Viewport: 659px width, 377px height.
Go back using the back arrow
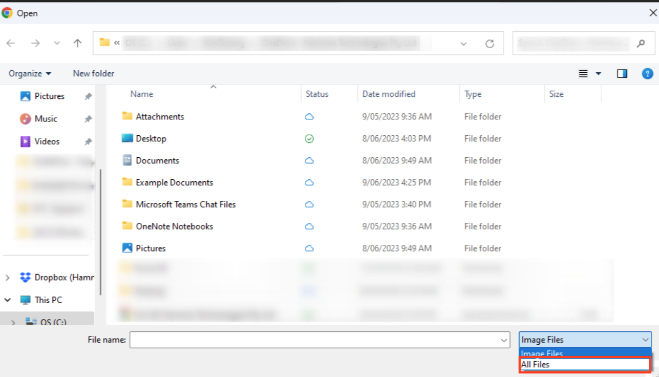[x=11, y=43]
